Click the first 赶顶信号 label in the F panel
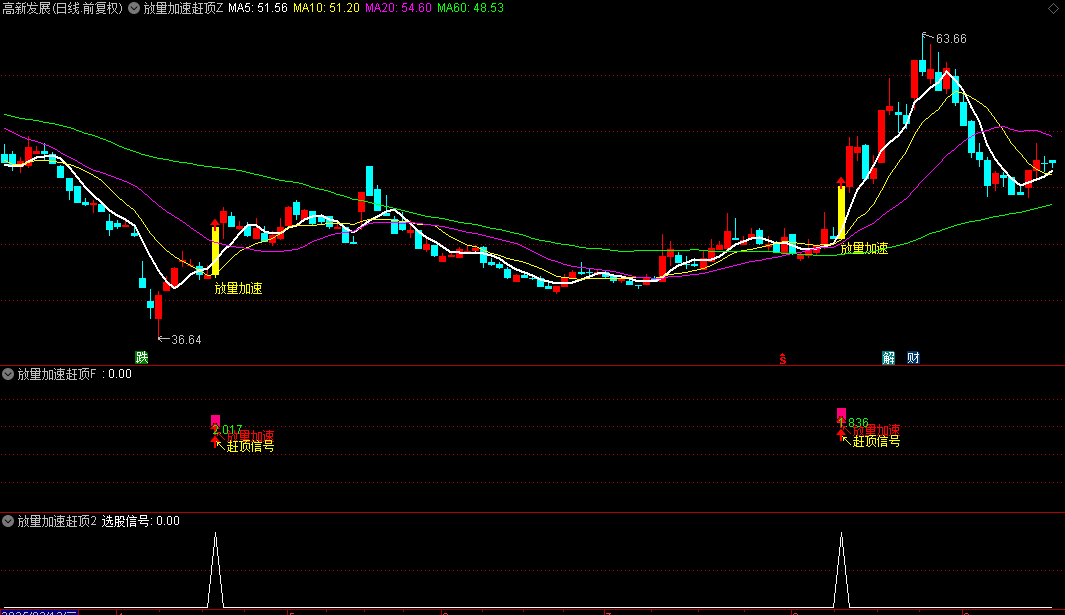Screen dimensions: 1065x615 point(251,446)
